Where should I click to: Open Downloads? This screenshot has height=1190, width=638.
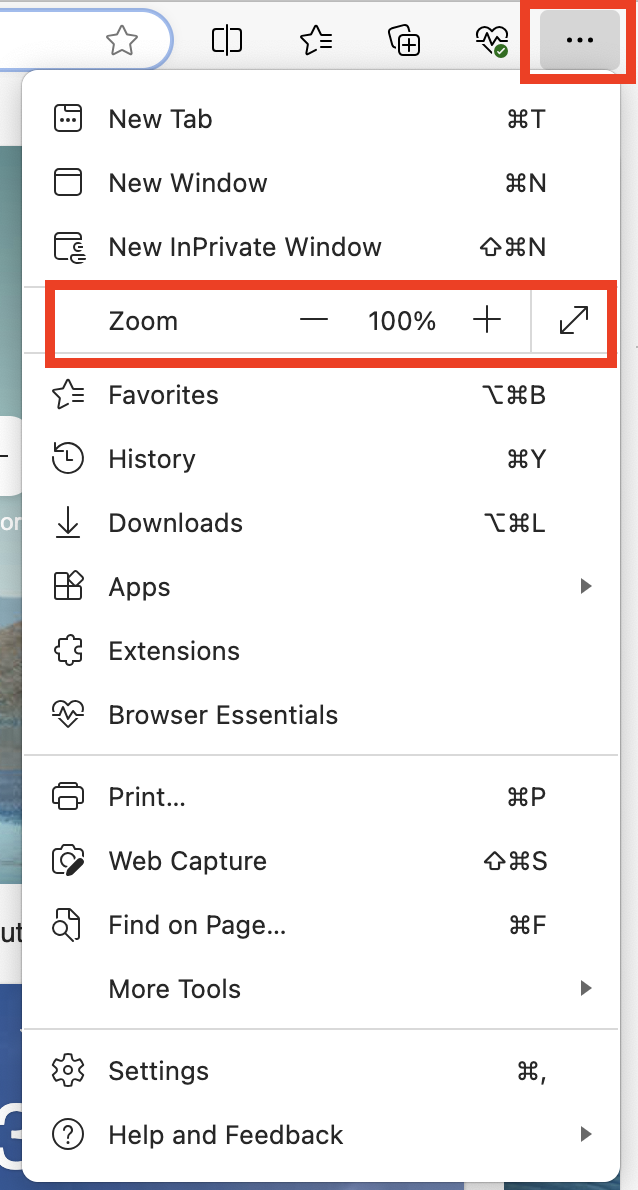click(x=175, y=522)
